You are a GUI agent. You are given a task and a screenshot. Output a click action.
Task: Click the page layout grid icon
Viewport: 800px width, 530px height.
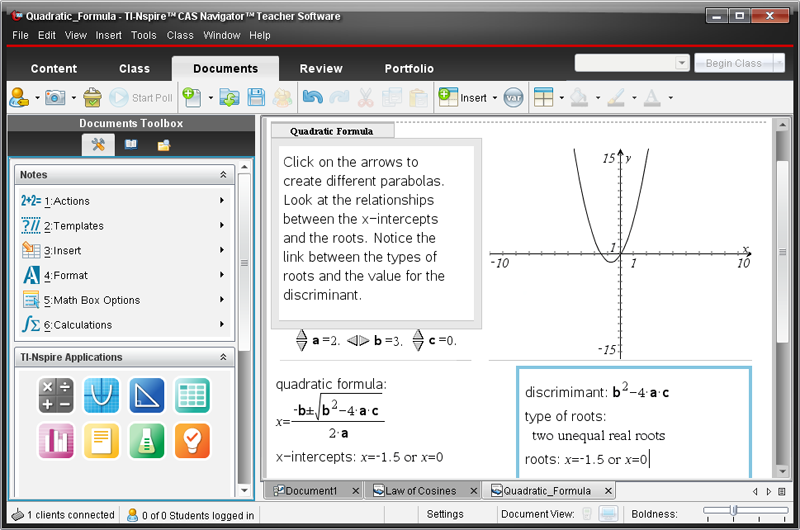coord(543,97)
